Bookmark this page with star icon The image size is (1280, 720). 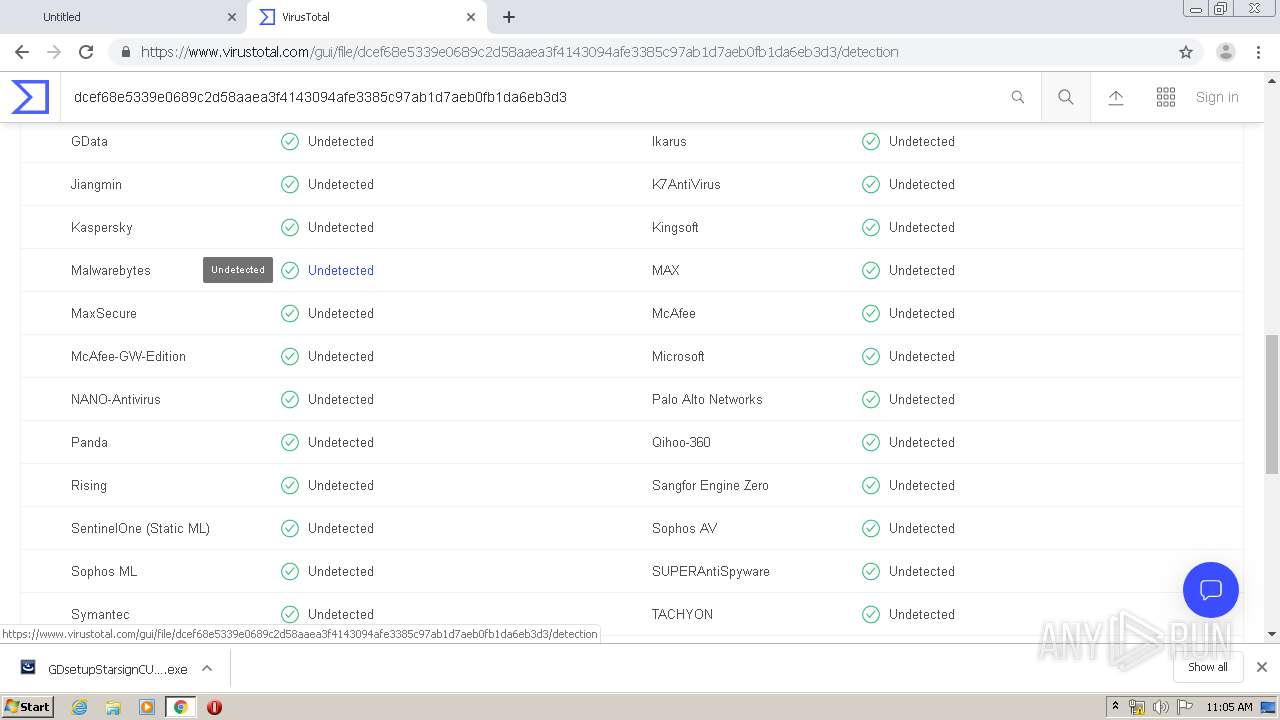coord(1186,52)
